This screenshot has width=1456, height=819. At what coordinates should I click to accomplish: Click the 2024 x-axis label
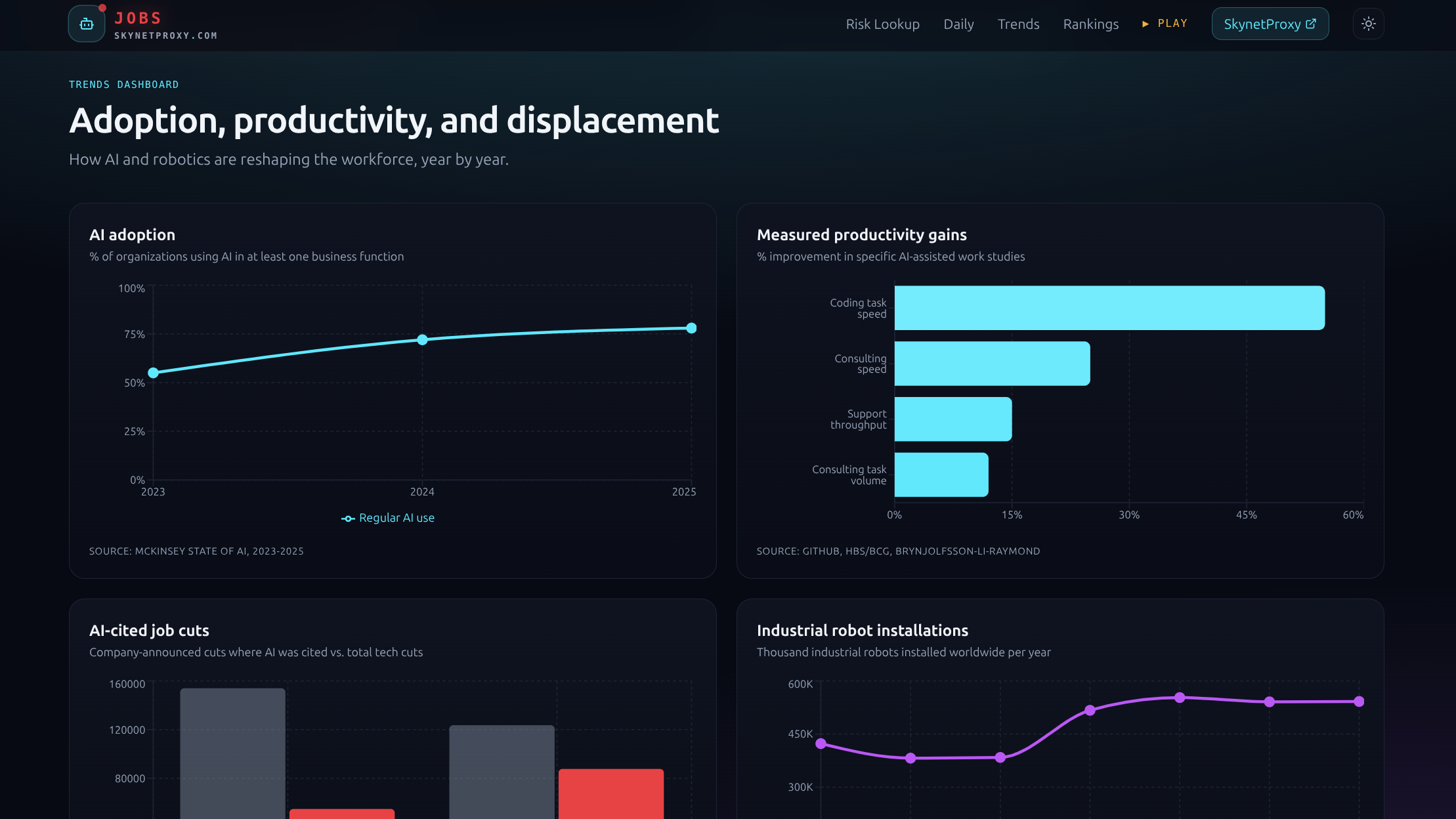[x=422, y=492]
